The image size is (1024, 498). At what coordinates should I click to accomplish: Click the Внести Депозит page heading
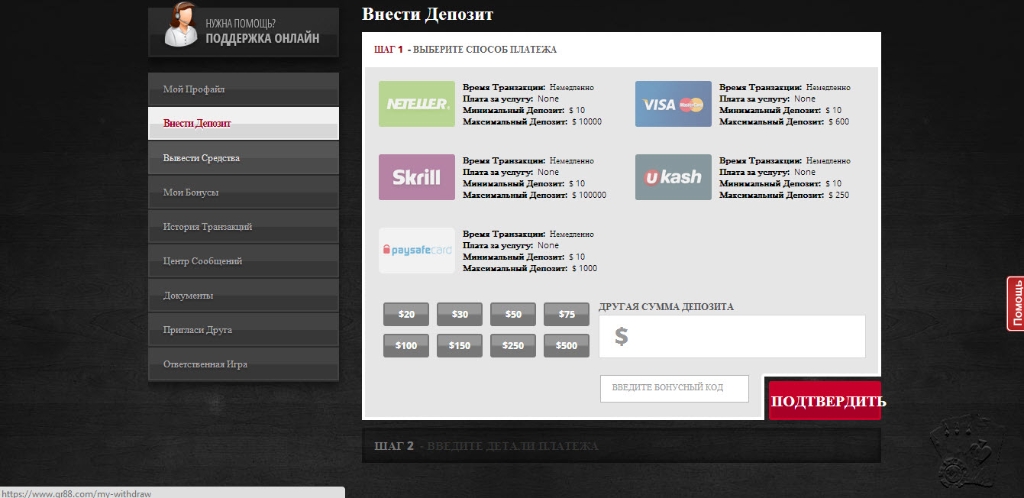pyautogui.click(x=428, y=14)
